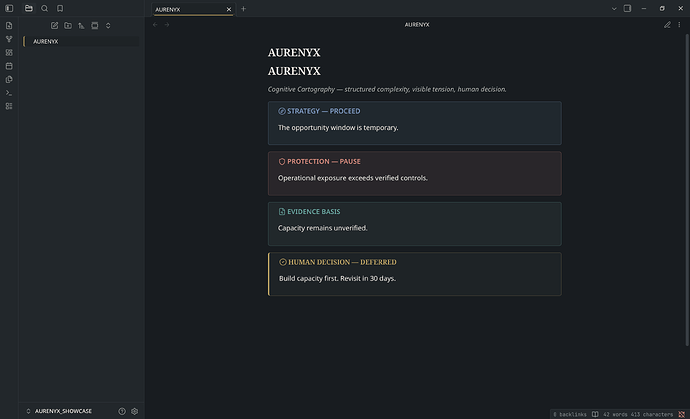
Task: Click the Cognitive Cartography tagline text
Action: pos(387,89)
